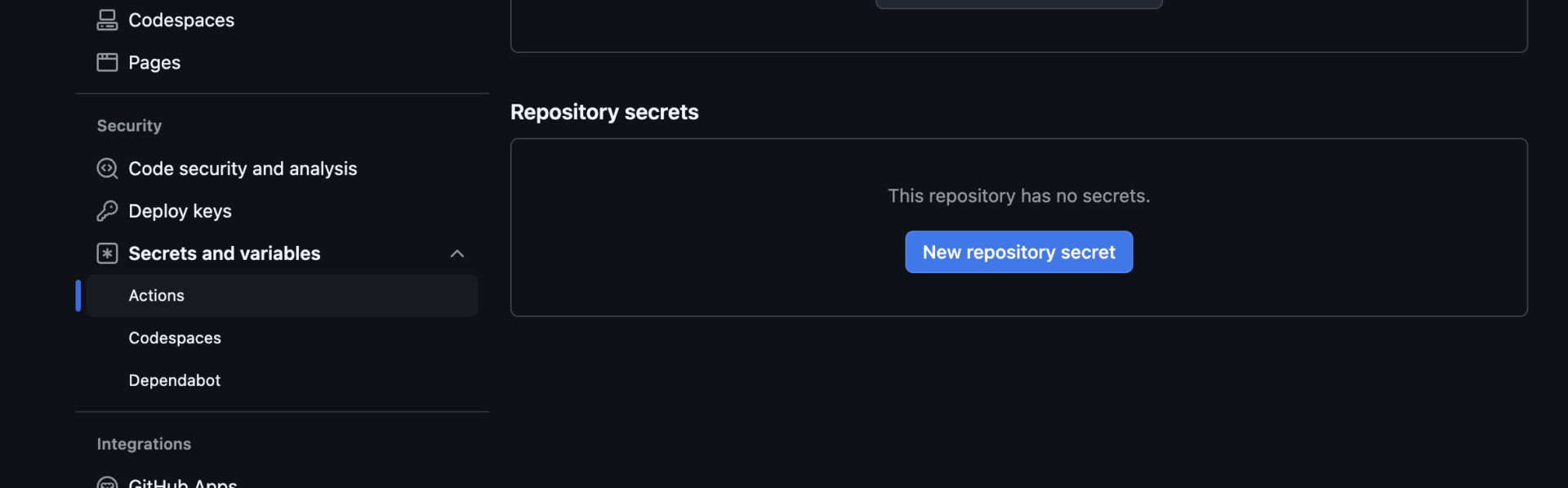Select the Actions secrets tab

156,295
